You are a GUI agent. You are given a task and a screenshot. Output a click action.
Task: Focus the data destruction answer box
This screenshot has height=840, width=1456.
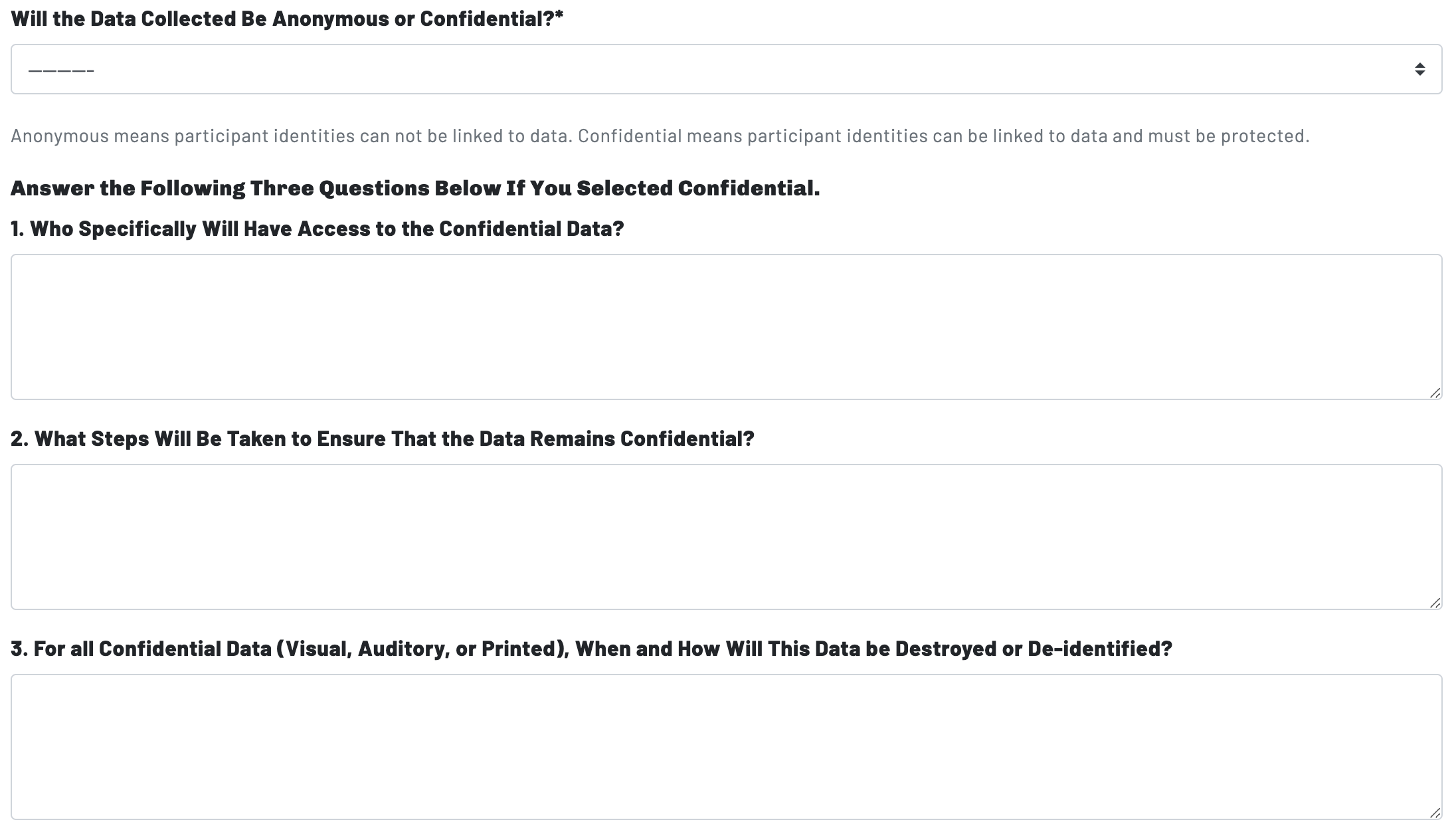click(725, 746)
